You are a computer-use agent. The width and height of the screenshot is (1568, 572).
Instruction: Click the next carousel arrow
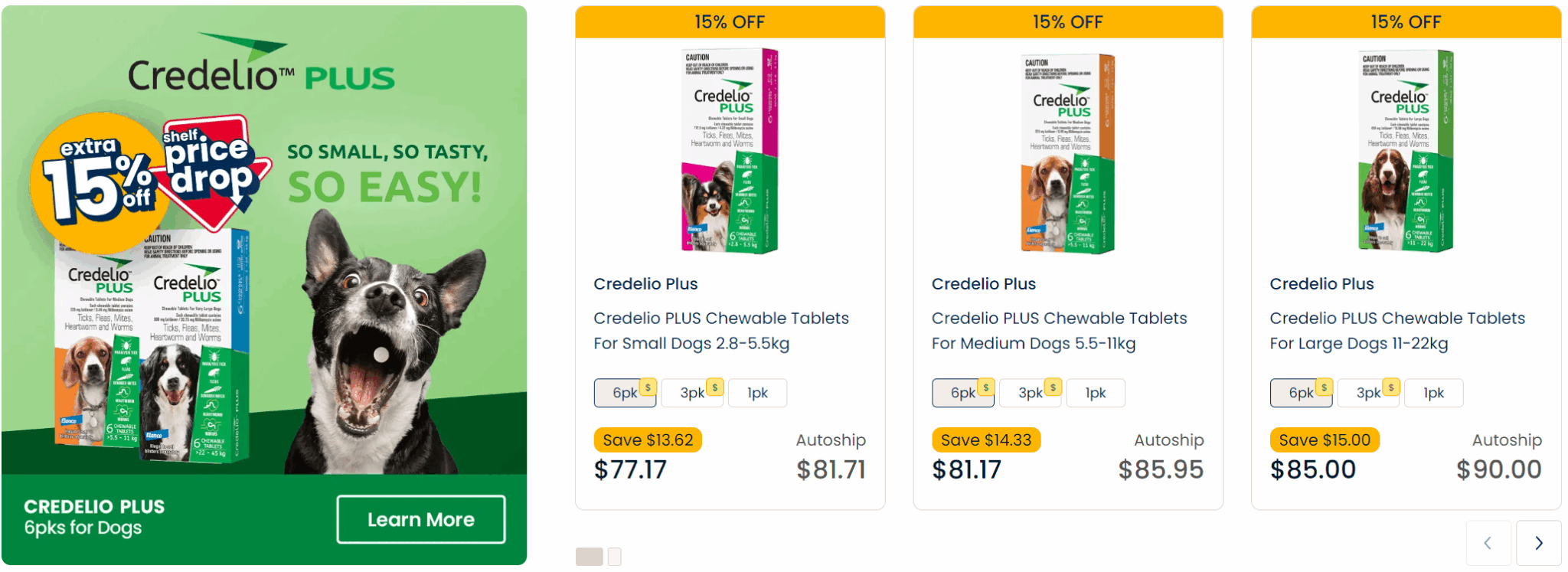(x=1538, y=543)
